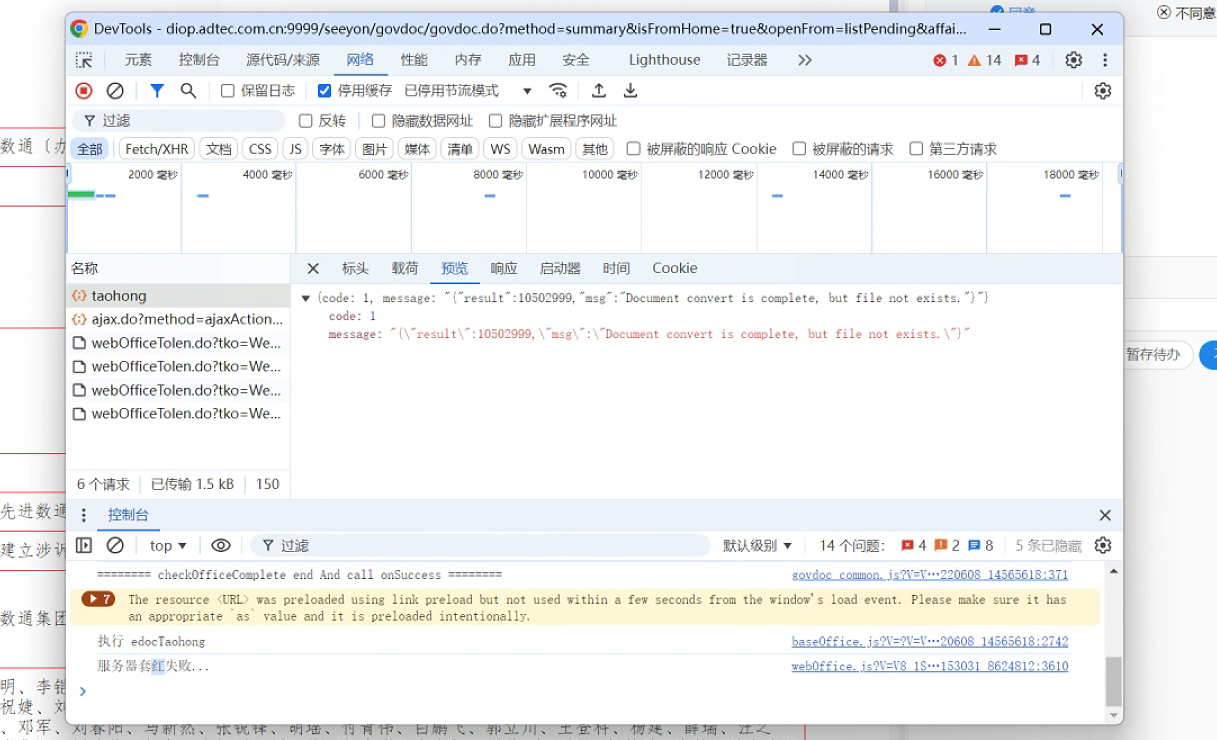Screen dimensions: 1217x740
Task: Select the taohong request in list
Action: pos(119,296)
